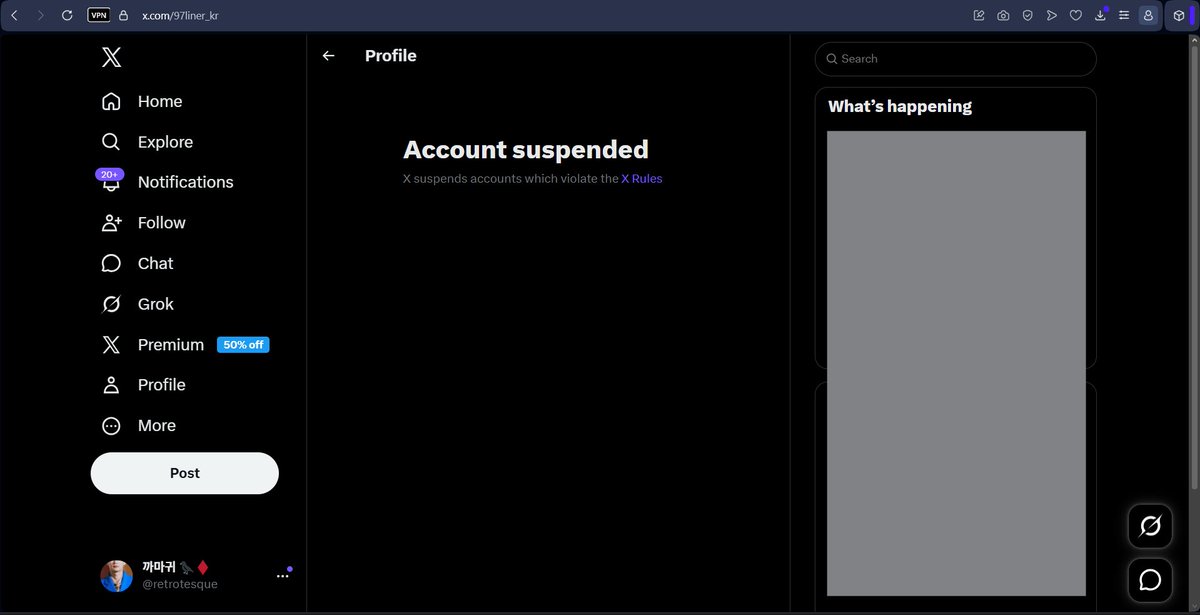Click the edit page icon in address bar
This screenshot has height=615, width=1200.
979,15
